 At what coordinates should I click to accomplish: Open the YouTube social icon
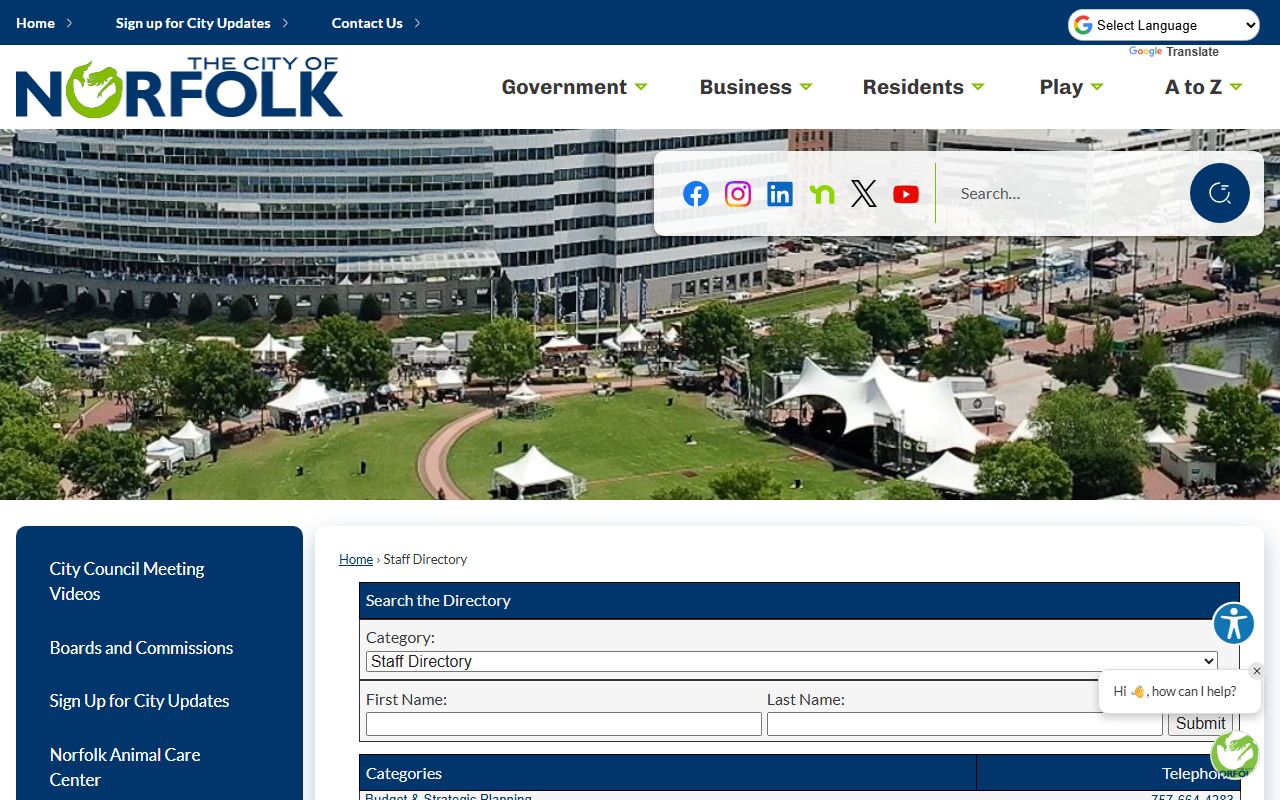pyautogui.click(x=906, y=194)
